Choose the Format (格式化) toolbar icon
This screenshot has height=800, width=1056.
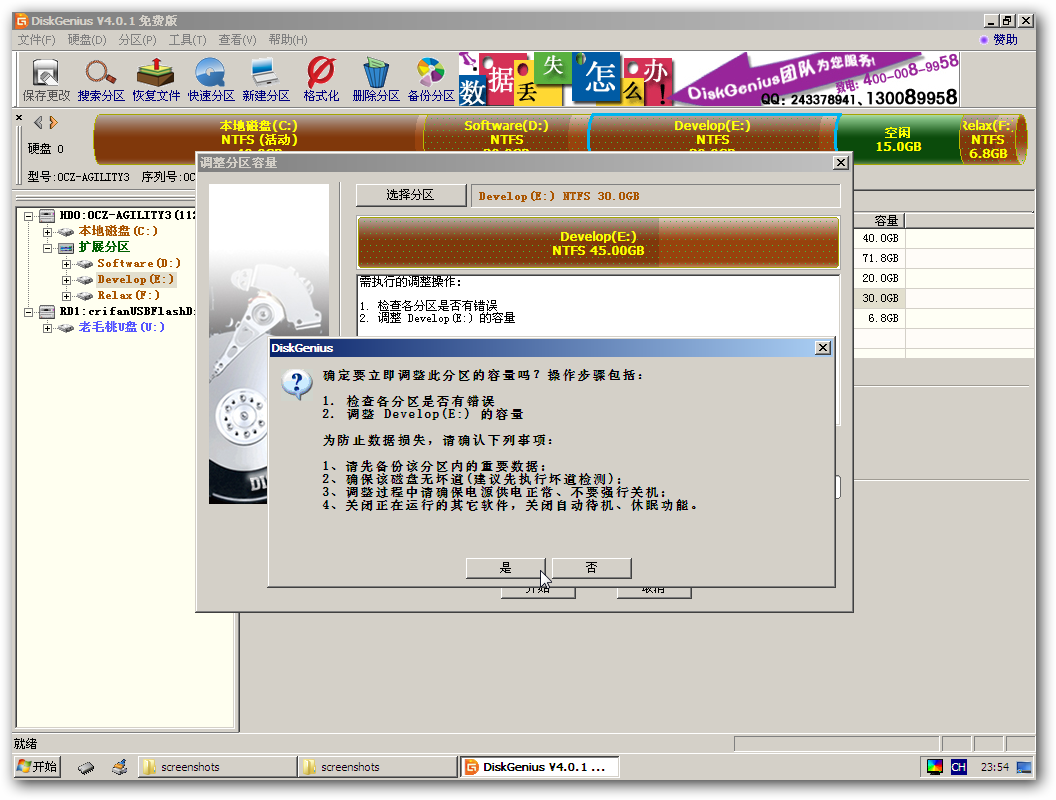click(x=321, y=80)
